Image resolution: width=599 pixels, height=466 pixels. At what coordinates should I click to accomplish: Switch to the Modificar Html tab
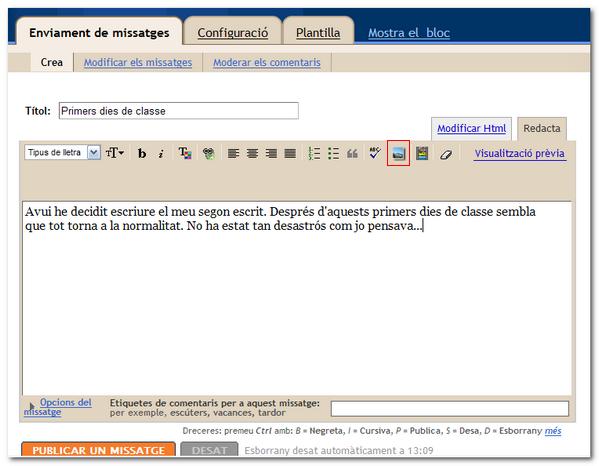471,128
